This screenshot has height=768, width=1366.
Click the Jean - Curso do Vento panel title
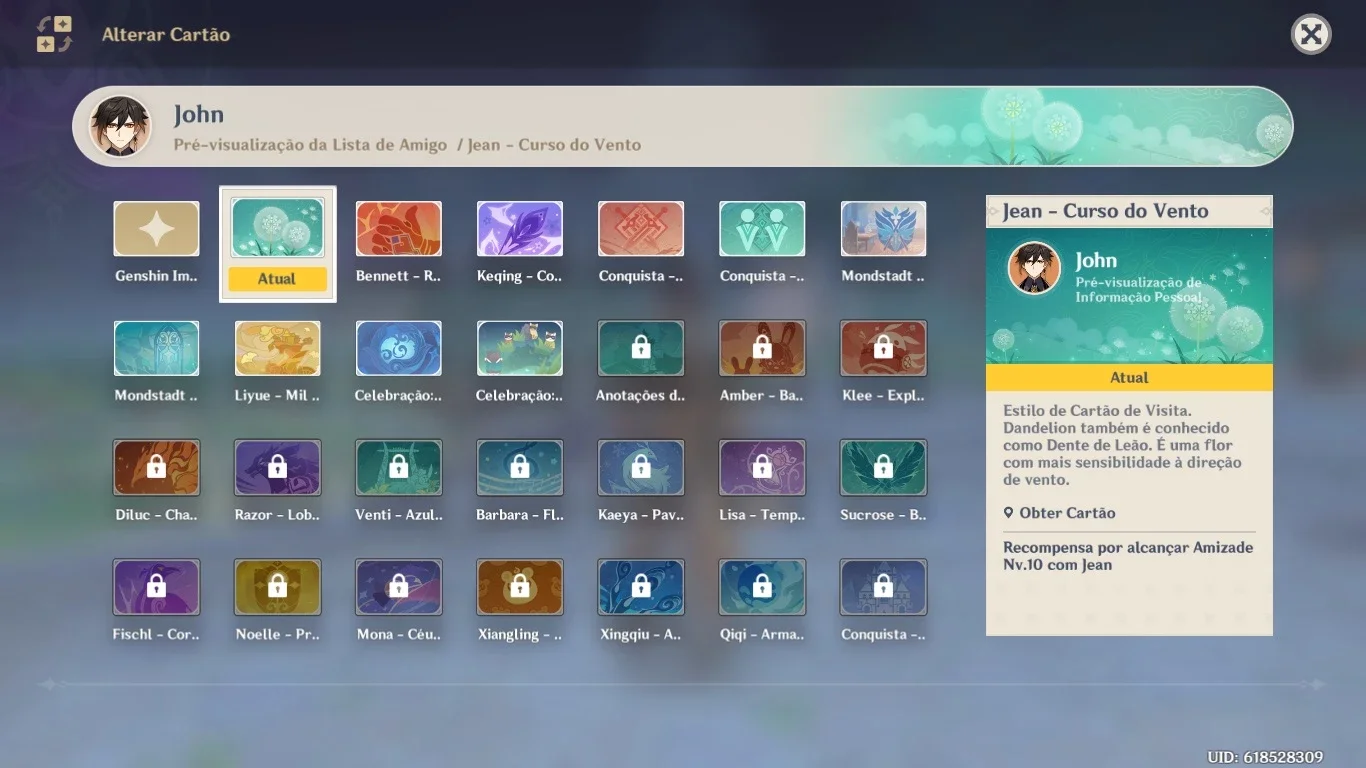[x=1105, y=211]
